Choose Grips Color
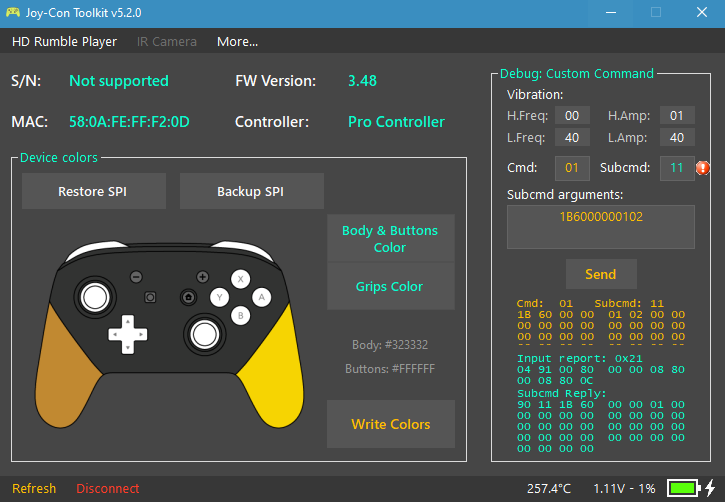Viewport: 725px width, 502px height. pos(390,287)
